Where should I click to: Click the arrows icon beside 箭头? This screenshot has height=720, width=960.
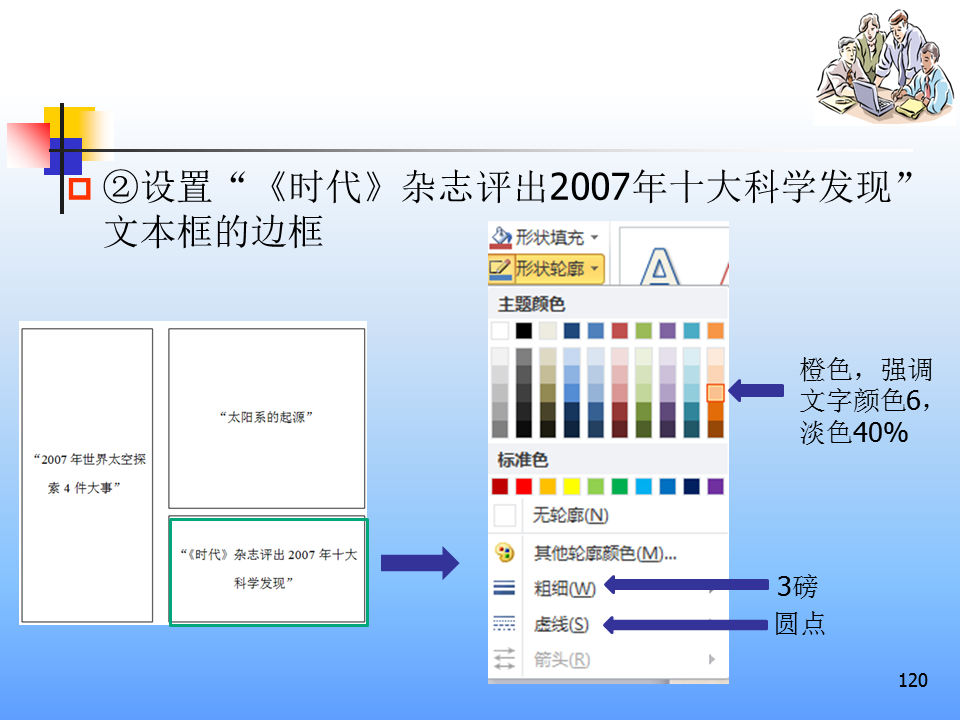(504, 659)
